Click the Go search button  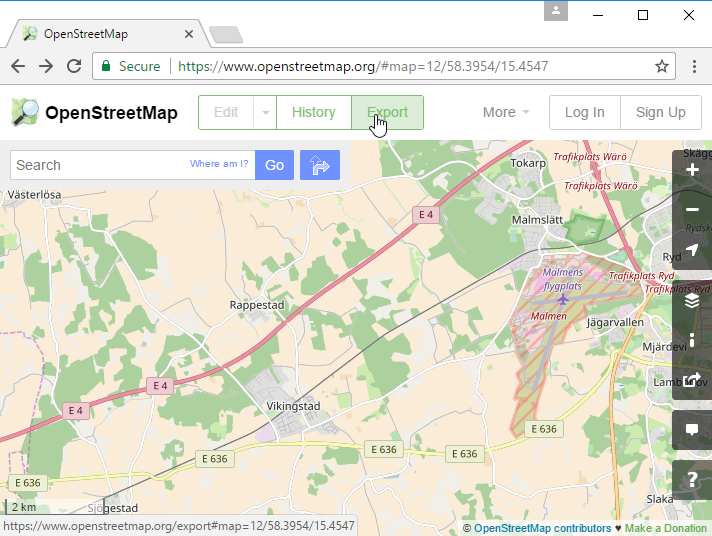[274, 165]
